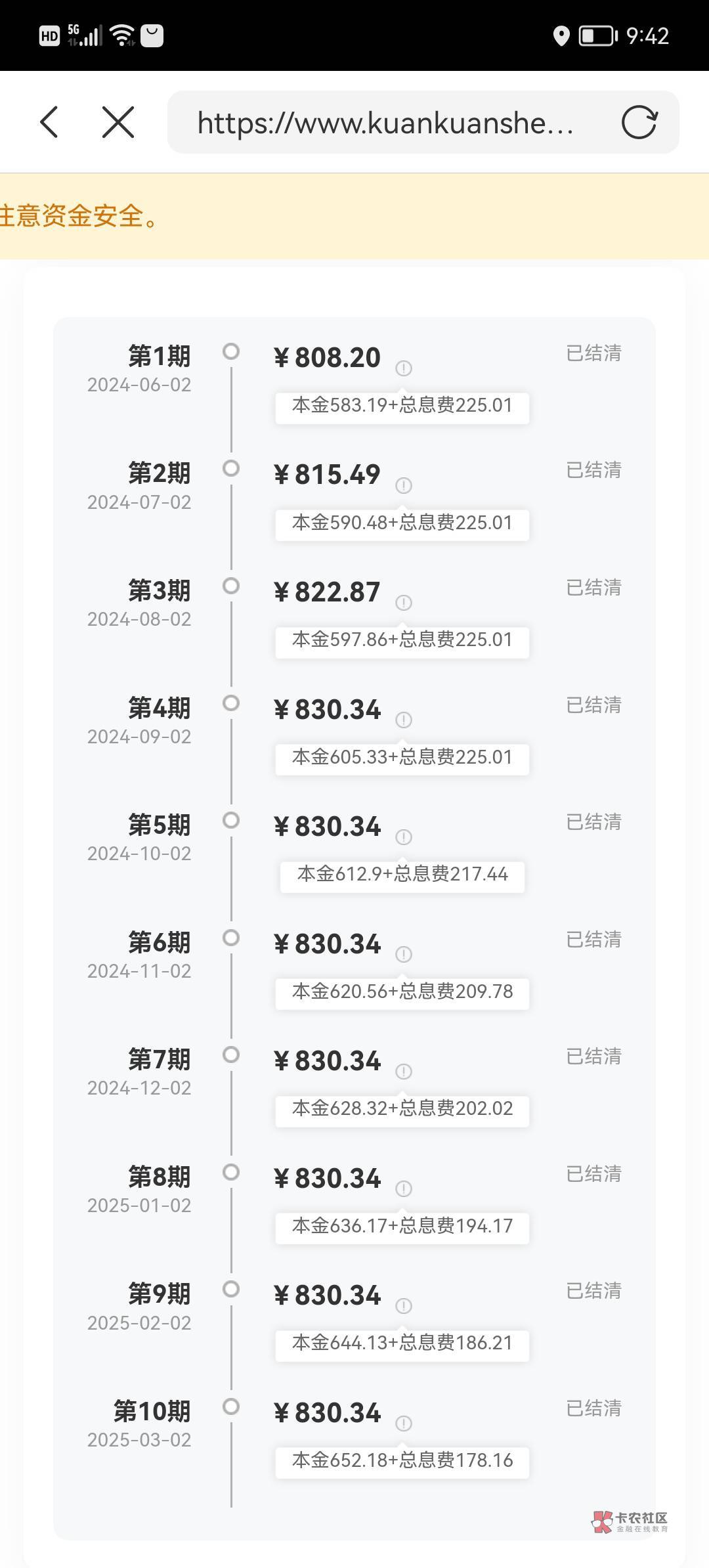This screenshot has height=1568, width=709.
Task: Select the 第1期 timeline marker circle
Action: [231, 351]
